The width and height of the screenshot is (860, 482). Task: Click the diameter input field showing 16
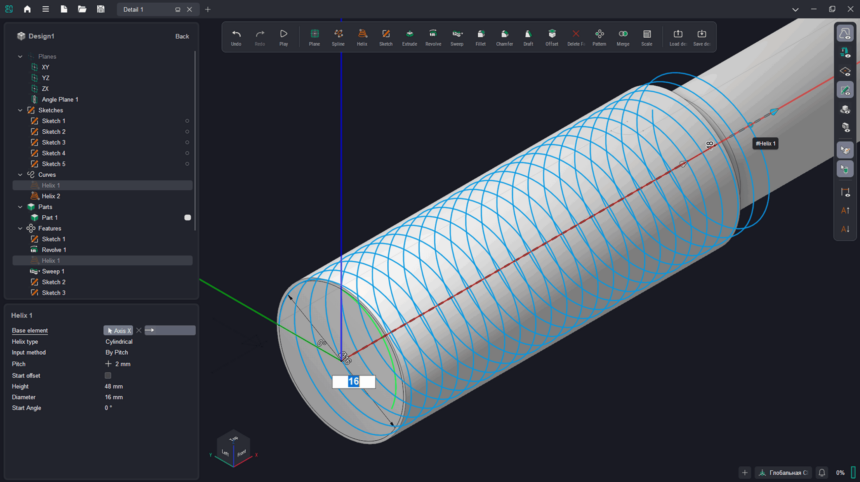[x=354, y=382]
